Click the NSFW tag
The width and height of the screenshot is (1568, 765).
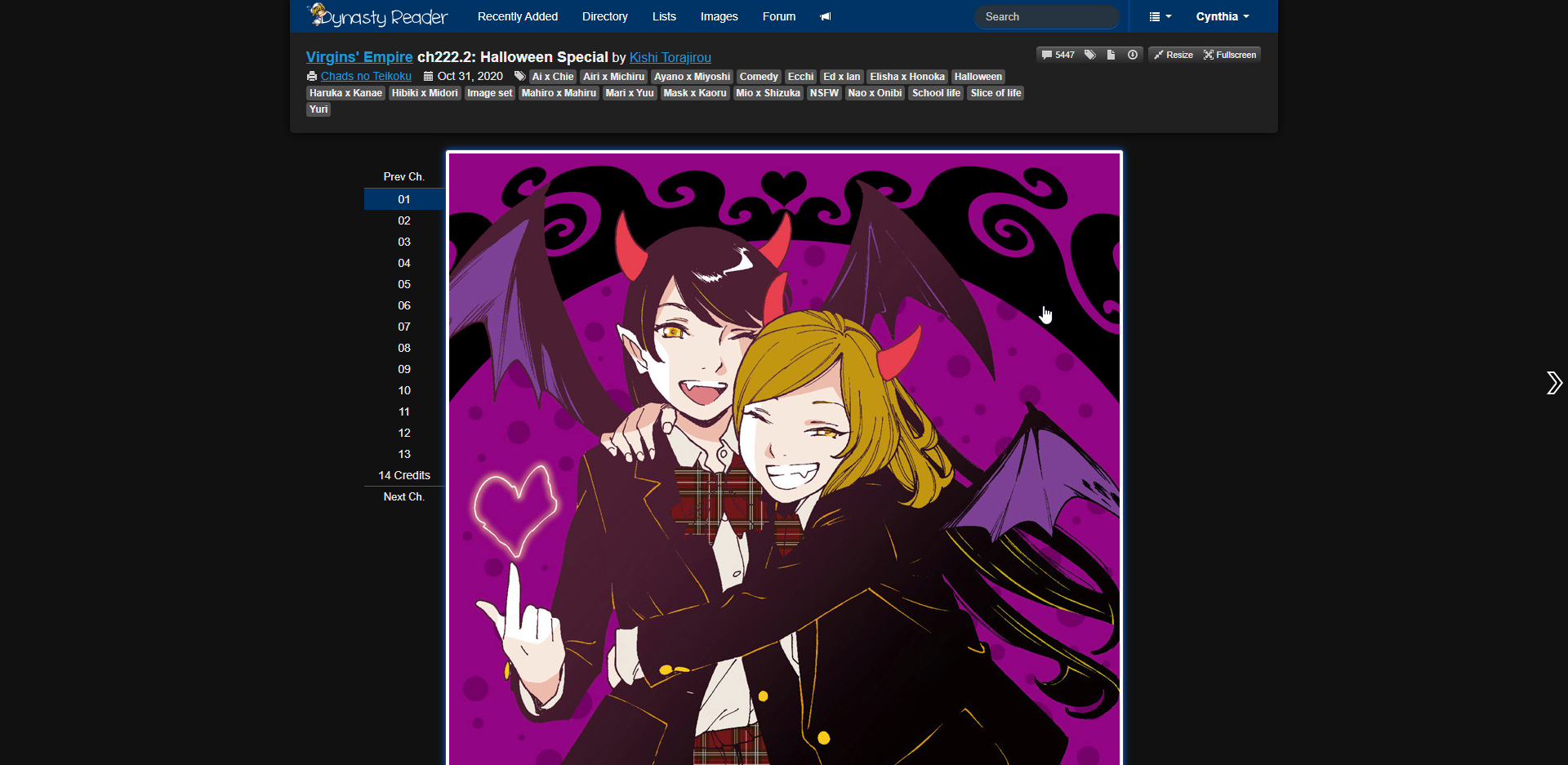(824, 93)
